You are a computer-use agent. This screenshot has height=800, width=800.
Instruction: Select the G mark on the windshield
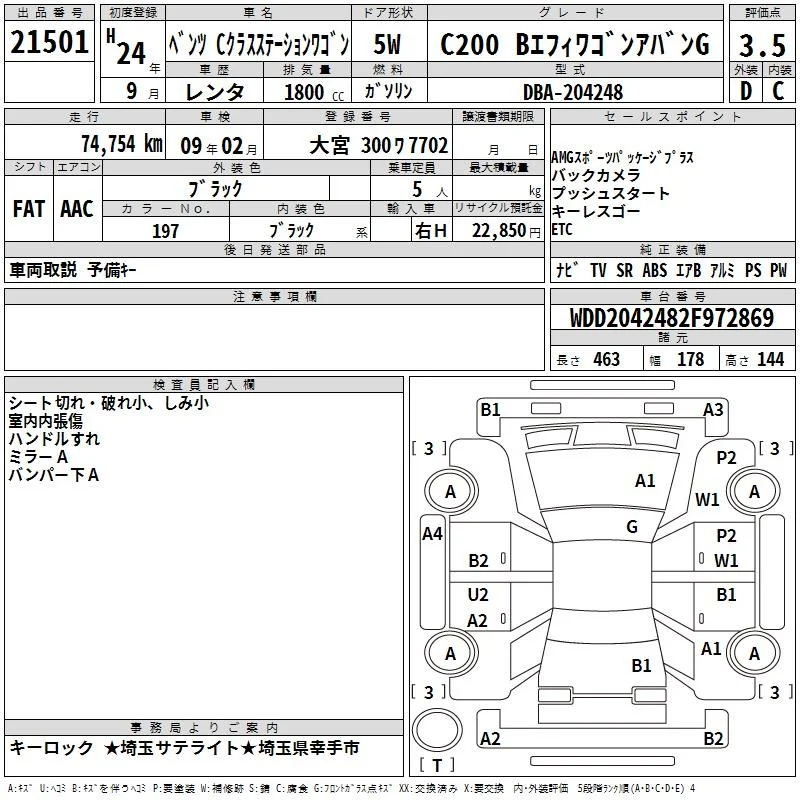[632, 526]
